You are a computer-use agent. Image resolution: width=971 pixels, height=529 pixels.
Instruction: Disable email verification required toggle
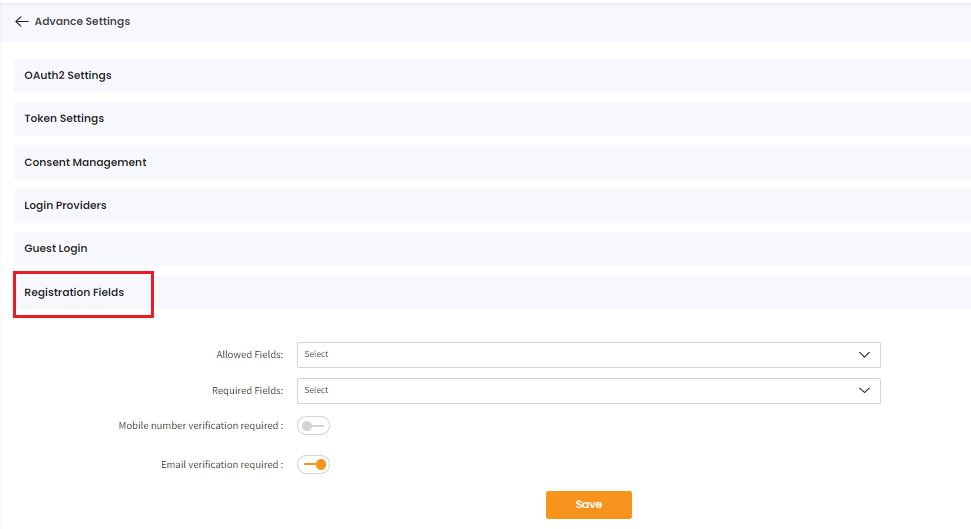pyautogui.click(x=313, y=464)
